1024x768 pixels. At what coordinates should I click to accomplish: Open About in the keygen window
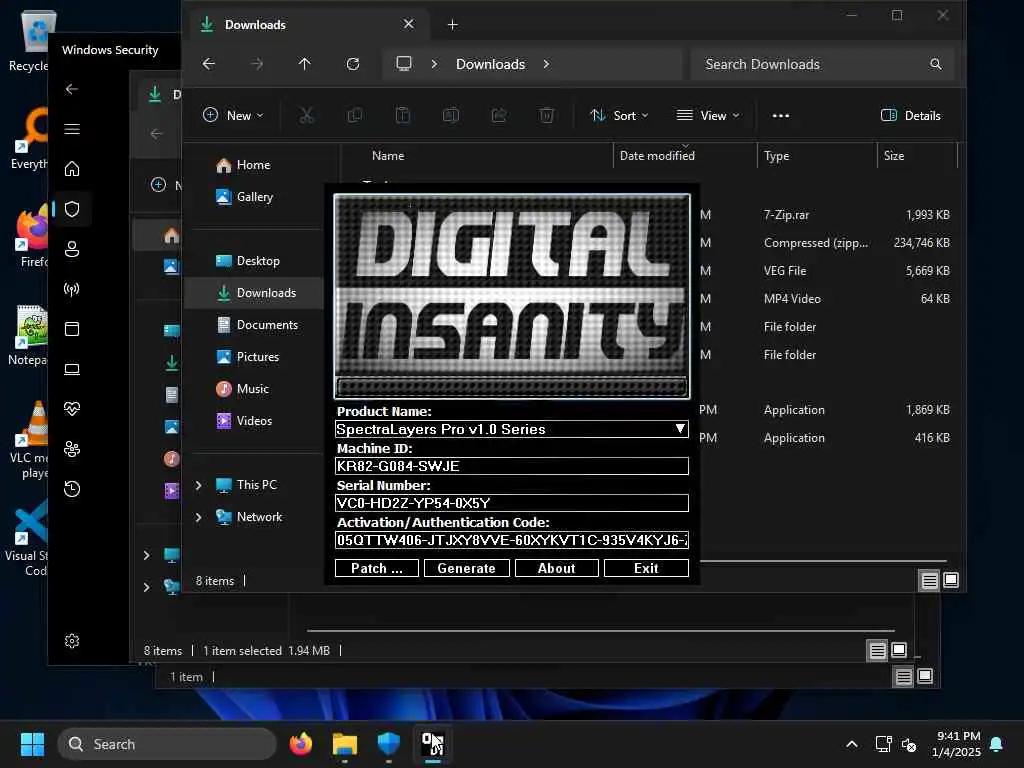556,568
